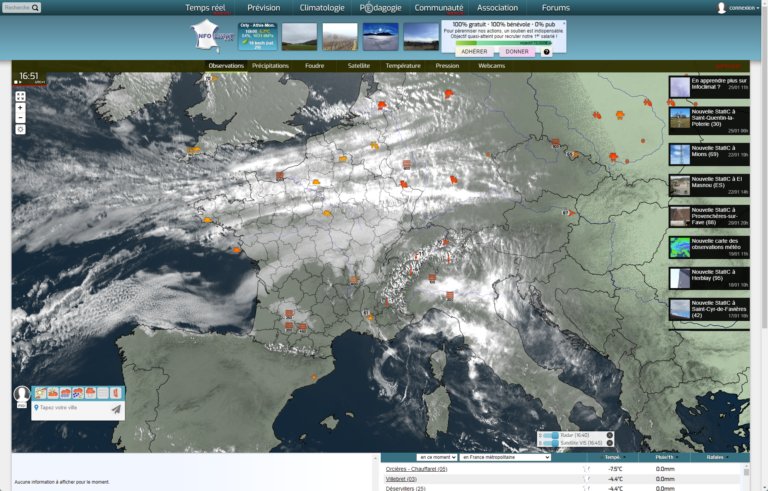The width and height of the screenshot is (768, 491).
Task: Select the sunny weather report icon
Action: pyautogui.click(x=41, y=393)
